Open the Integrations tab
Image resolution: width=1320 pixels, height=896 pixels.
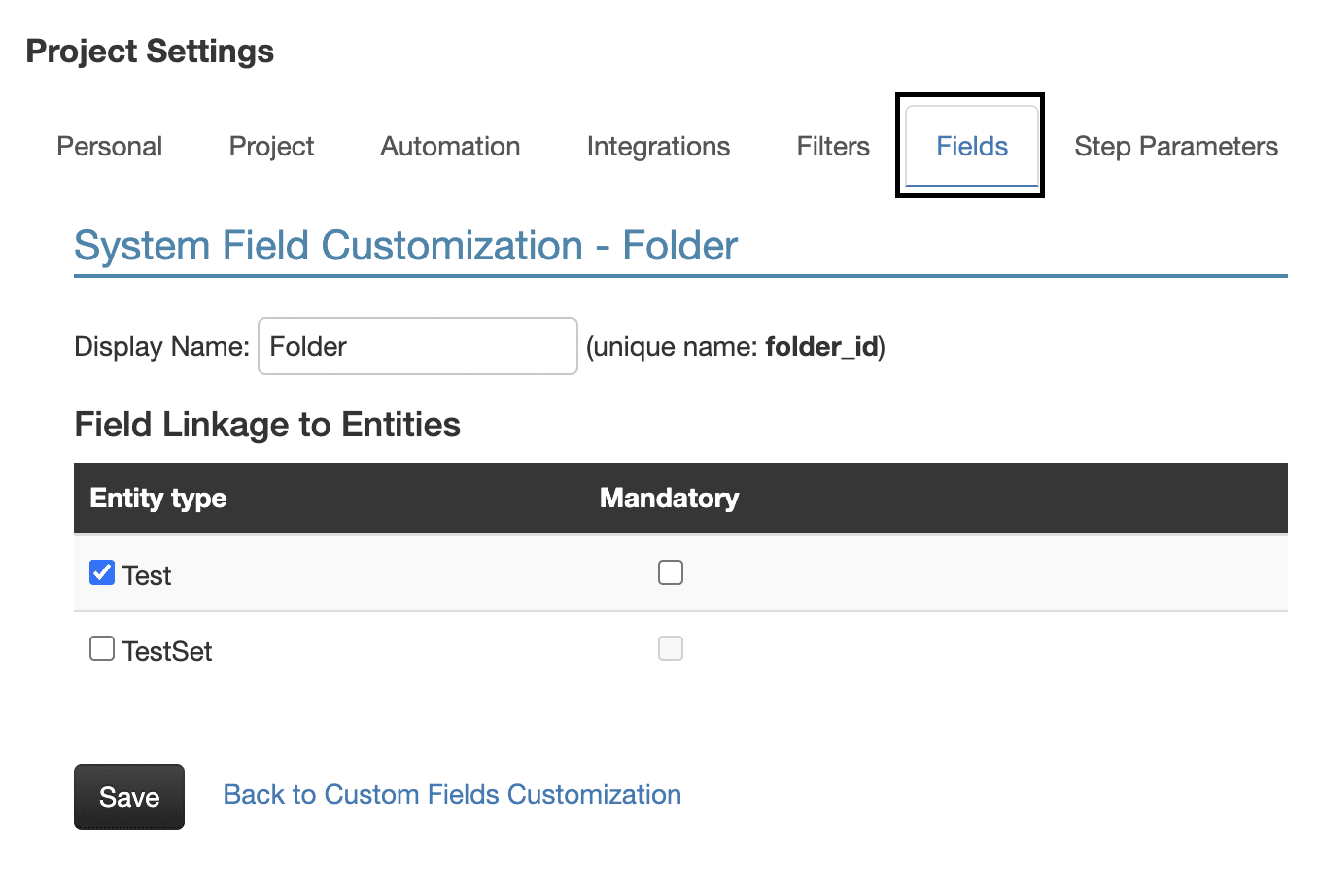tap(658, 147)
